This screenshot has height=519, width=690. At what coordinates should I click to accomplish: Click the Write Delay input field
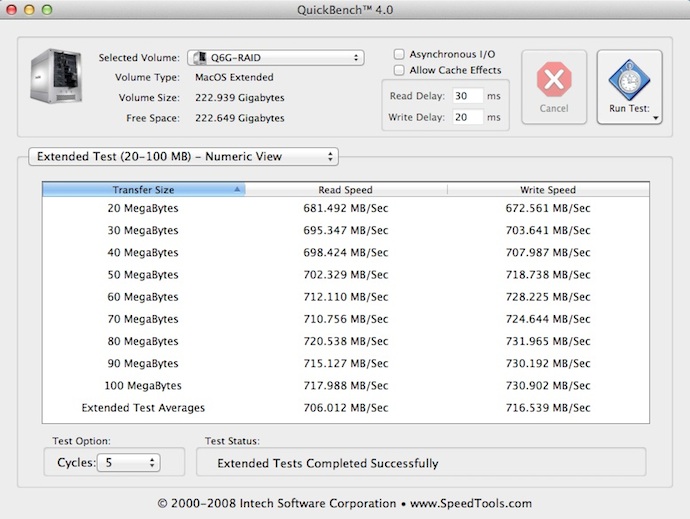(467, 117)
